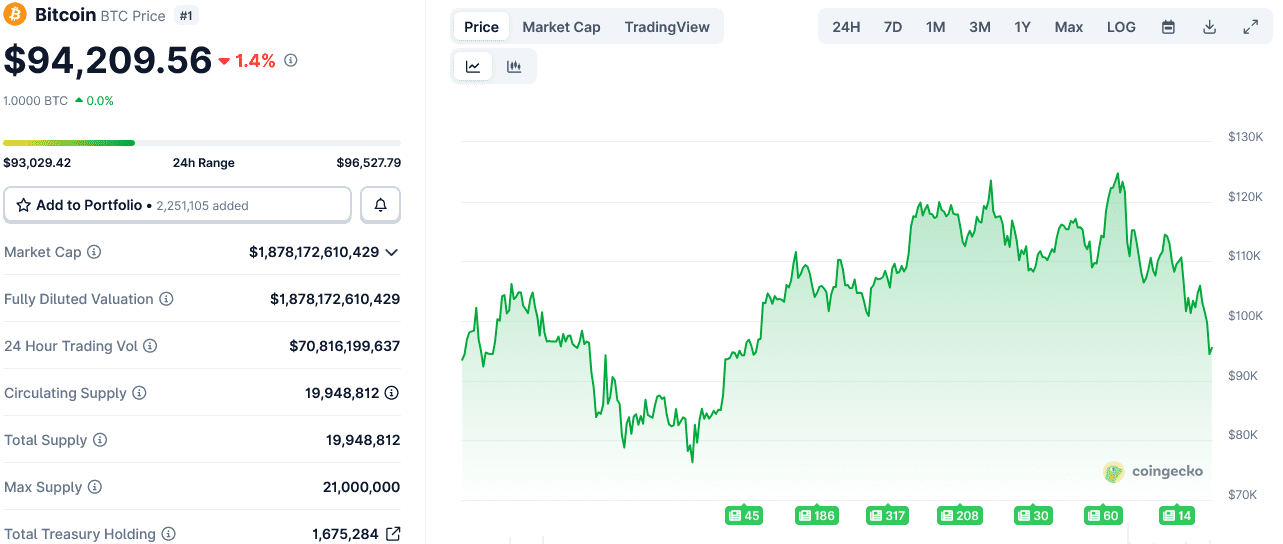The width and height of the screenshot is (1283, 544).
Task: Select the 1Y time range
Action: 1022,27
